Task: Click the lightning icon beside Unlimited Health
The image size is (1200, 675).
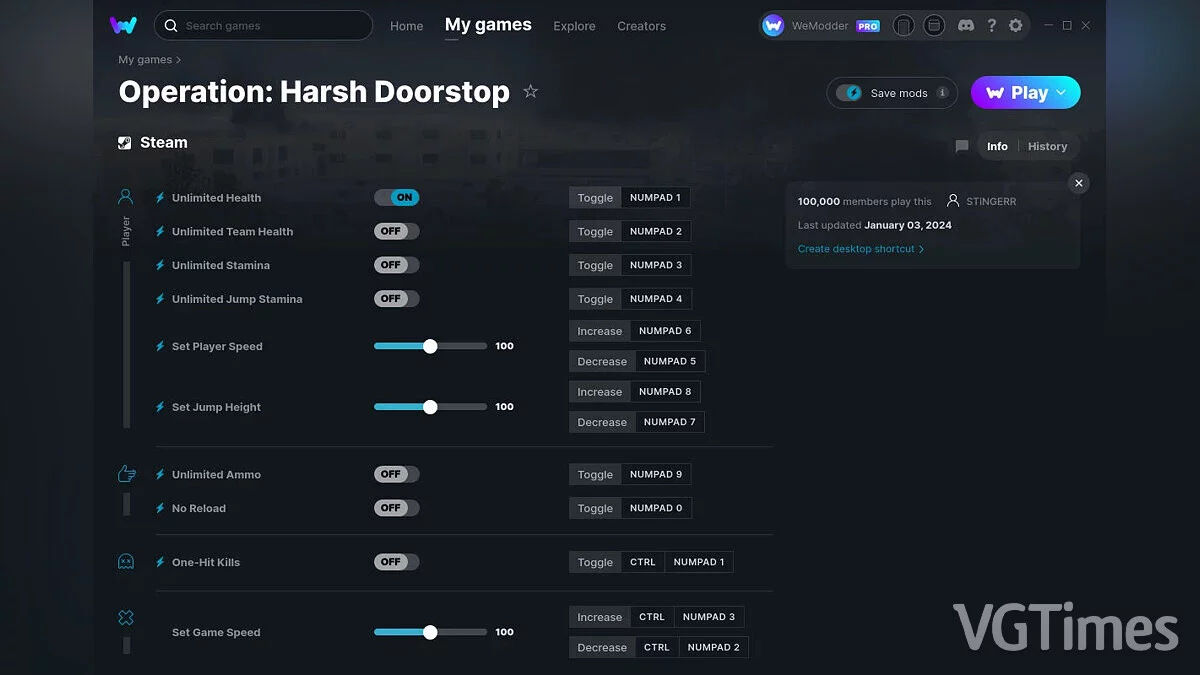Action: pos(160,198)
